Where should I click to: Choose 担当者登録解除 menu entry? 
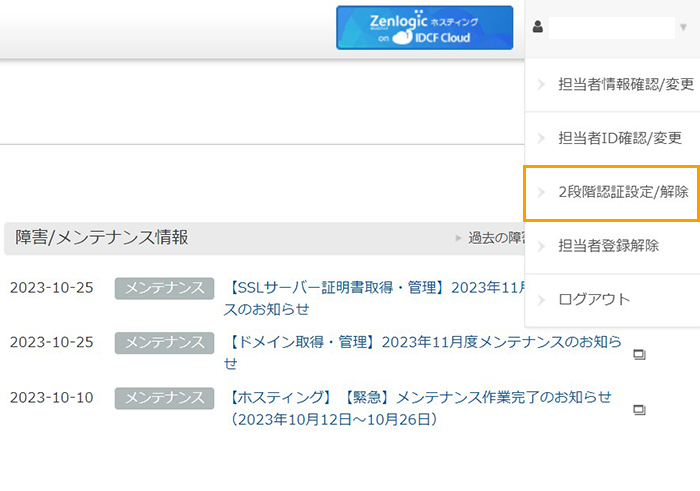(x=608, y=246)
